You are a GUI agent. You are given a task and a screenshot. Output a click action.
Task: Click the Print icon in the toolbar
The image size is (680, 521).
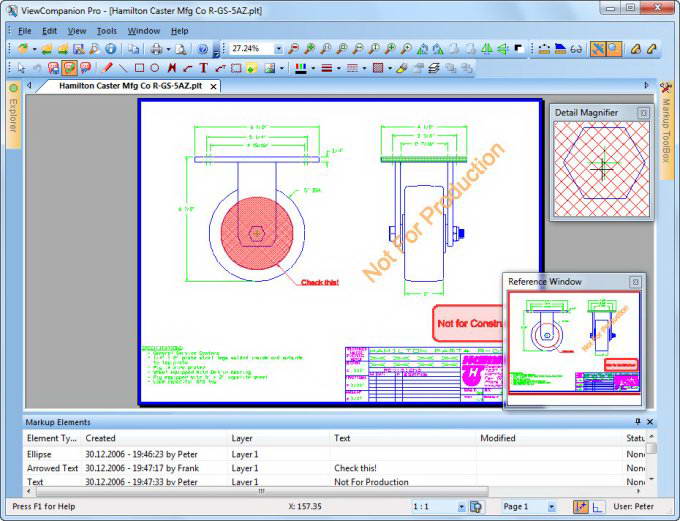(x=156, y=49)
